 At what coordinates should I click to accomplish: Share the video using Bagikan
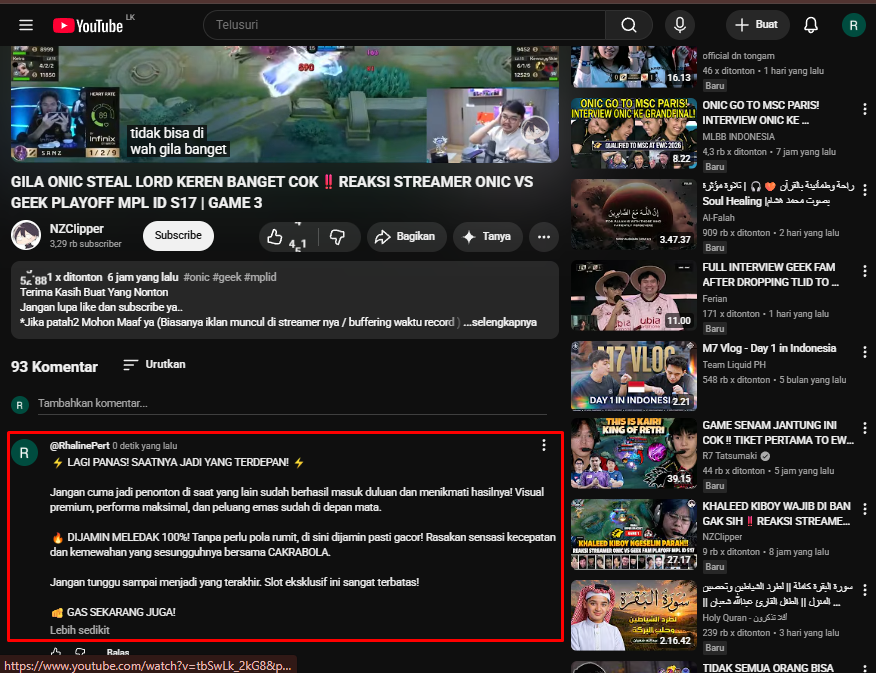(x=406, y=237)
